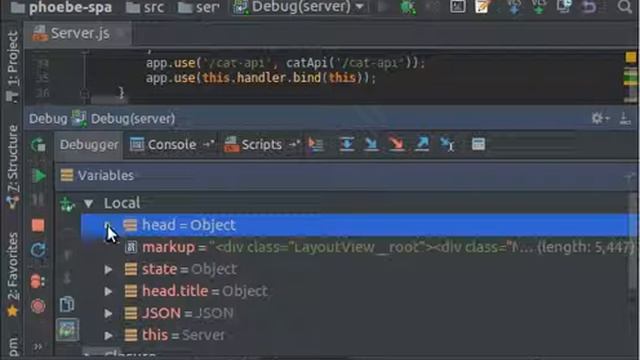Click VCS commit icon with green arrow
This screenshot has height=360, width=640.
539,7
